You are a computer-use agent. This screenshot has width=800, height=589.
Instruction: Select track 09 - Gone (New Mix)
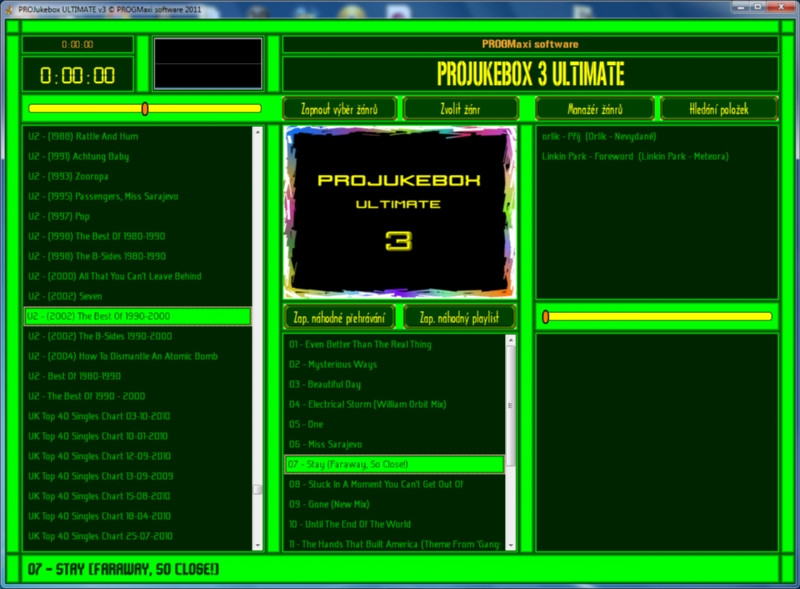[x=394, y=504]
